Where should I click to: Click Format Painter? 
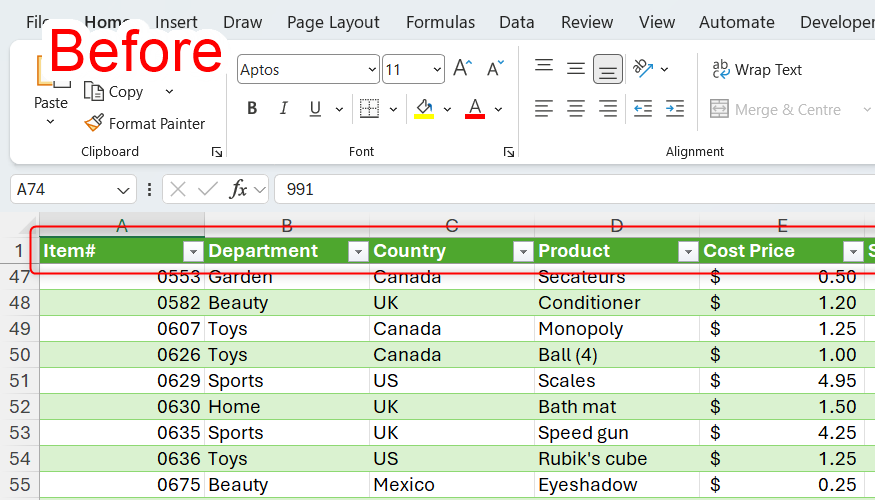click(145, 123)
